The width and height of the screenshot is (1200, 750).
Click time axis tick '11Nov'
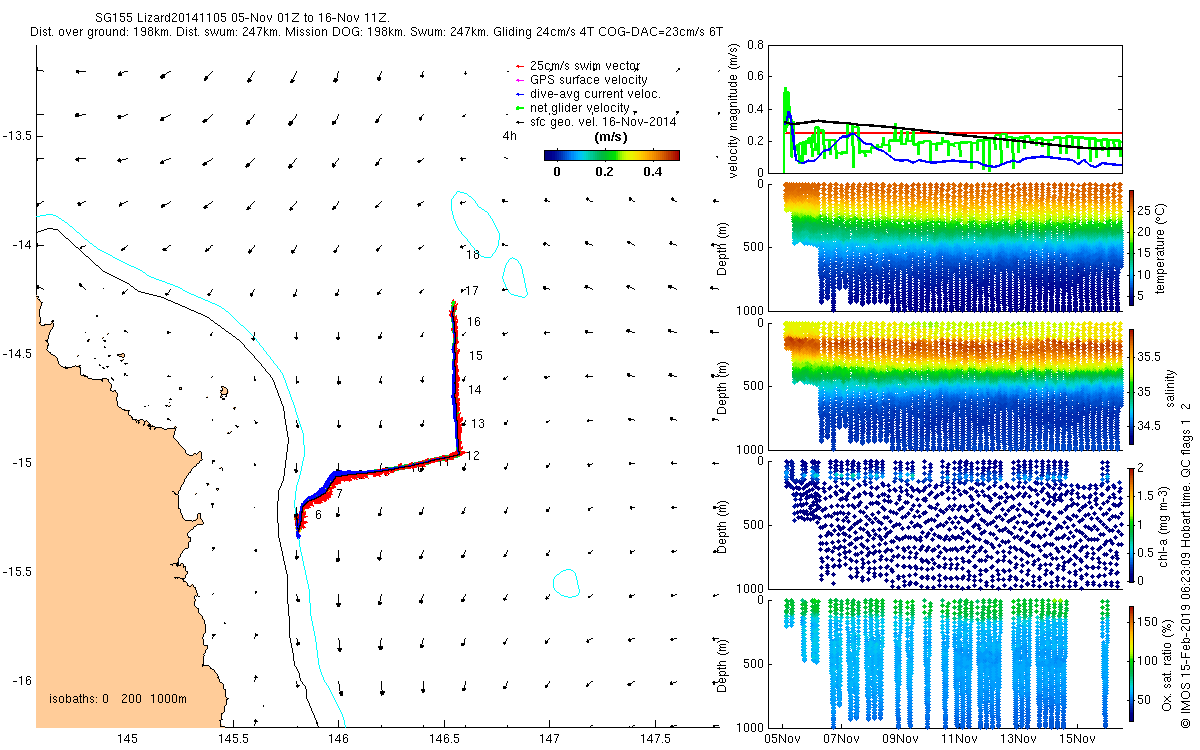click(958, 738)
